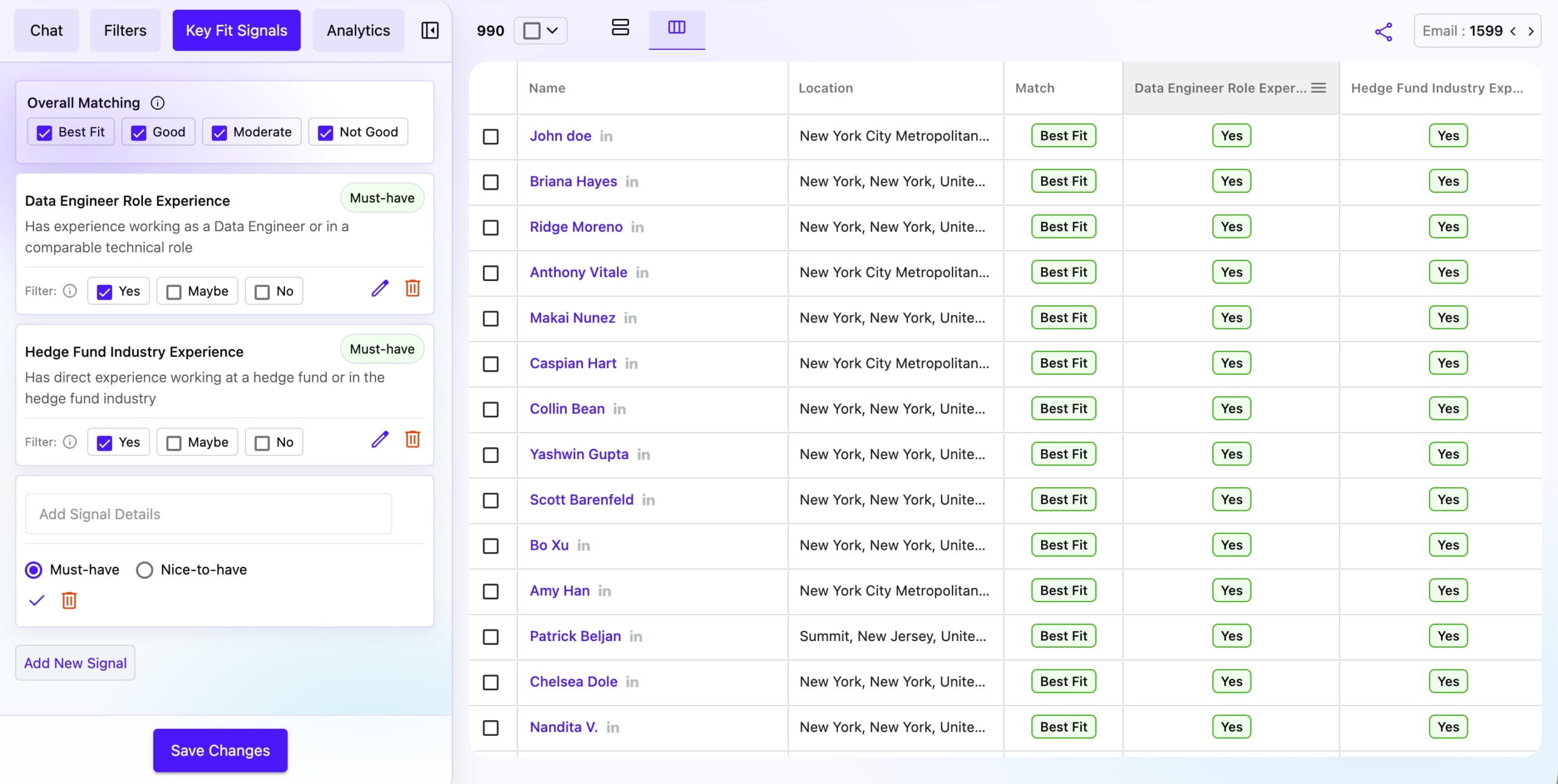The height and width of the screenshot is (784, 1558).
Task: Uncheck the Not Good matching checkbox
Action: point(326,133)
